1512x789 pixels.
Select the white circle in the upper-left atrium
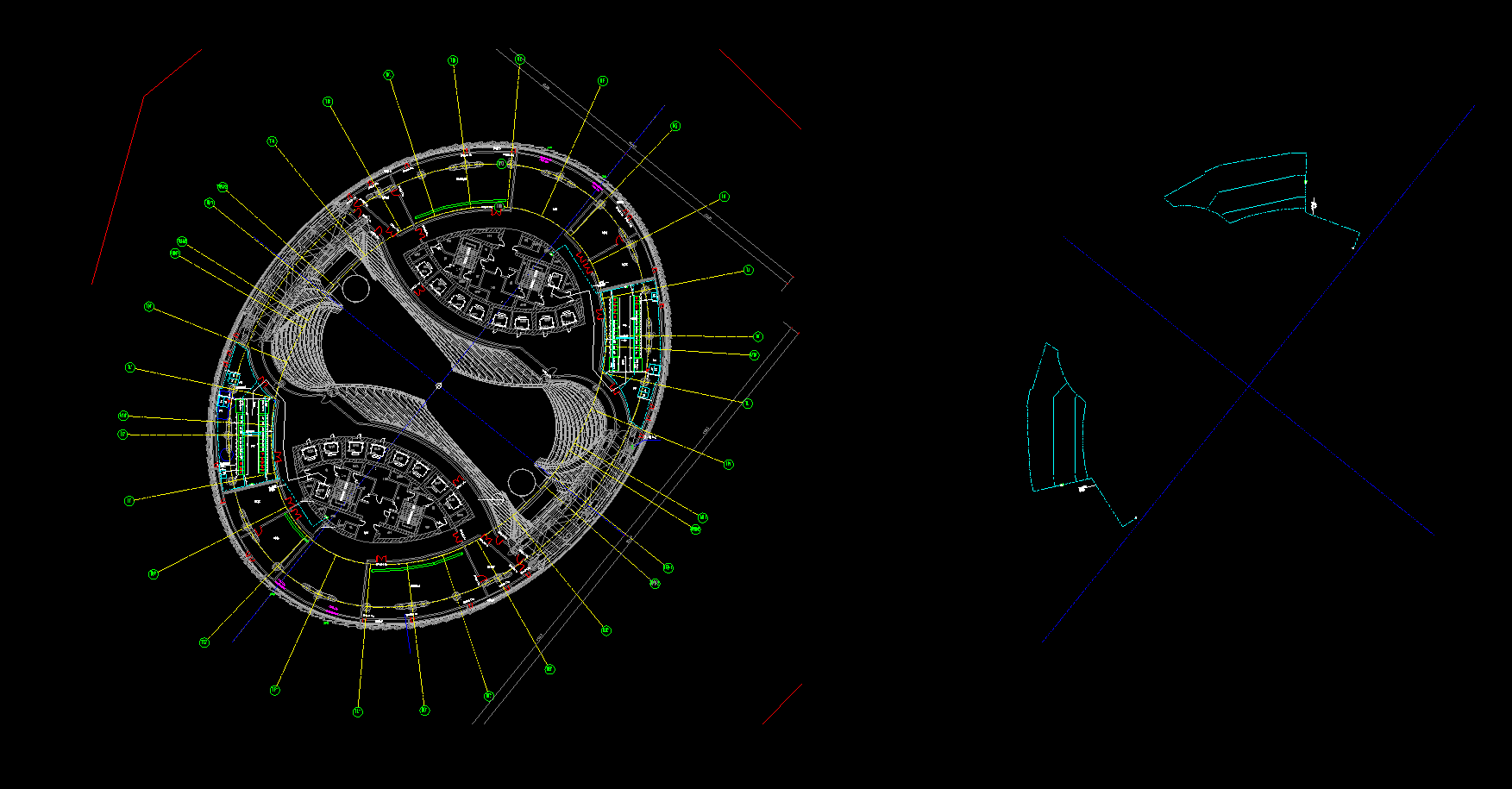click(x=354, y=286)
